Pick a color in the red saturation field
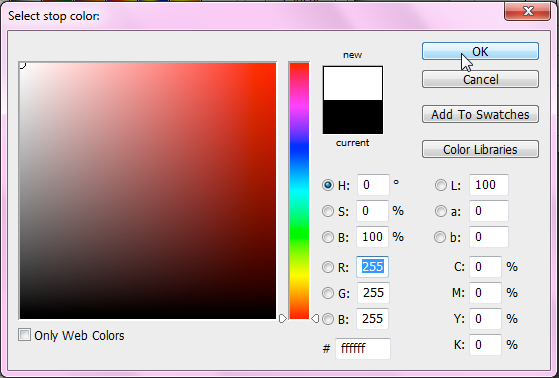The height and width of the screenshot is (378, 559). click(x=148, y=190)
